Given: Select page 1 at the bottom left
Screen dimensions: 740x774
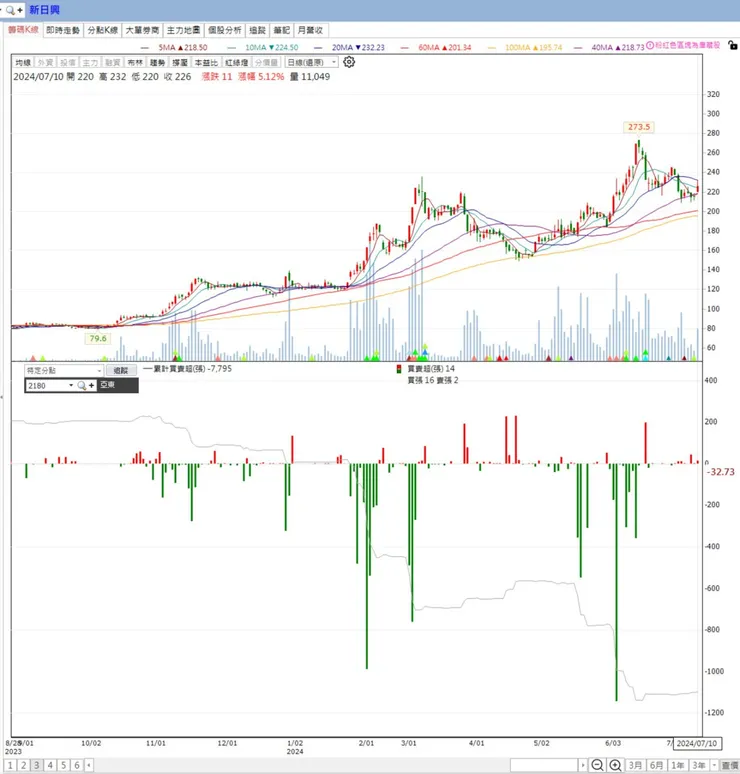Looking at the screenshot, I should coord(10,765).
